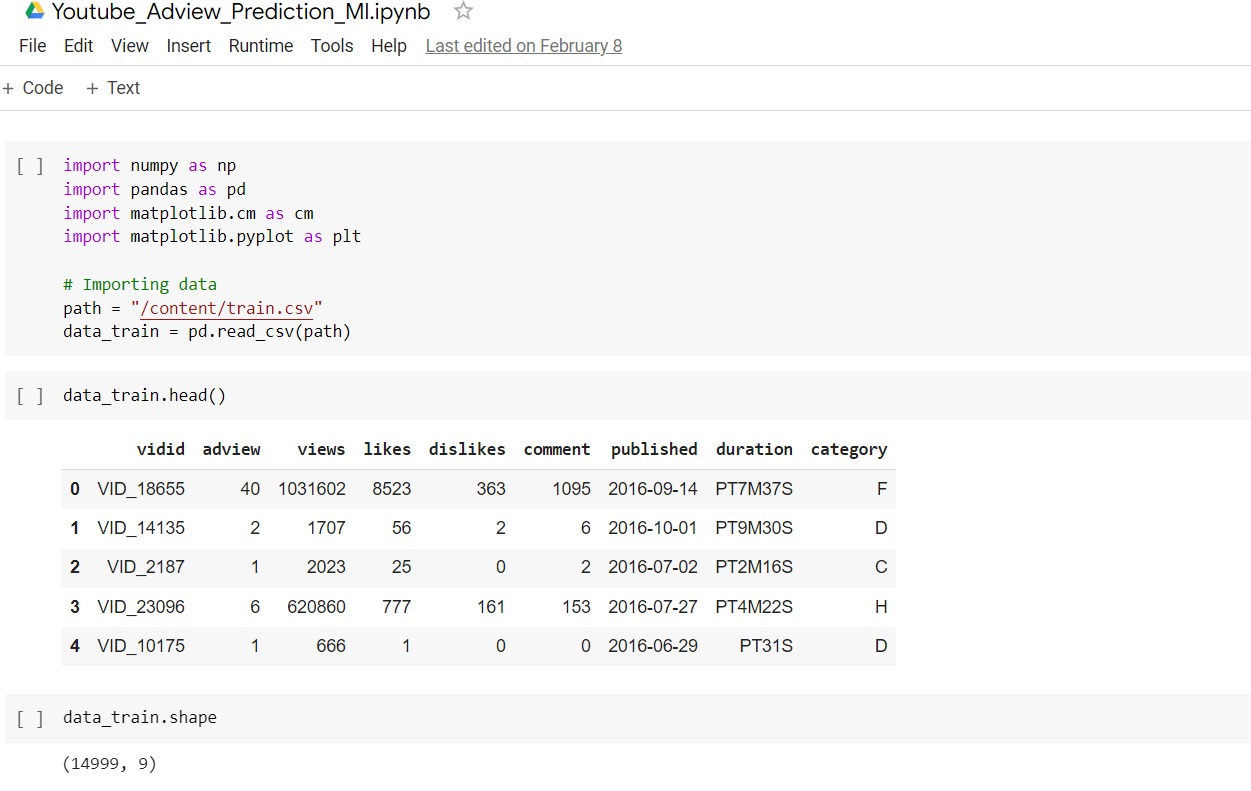Click the Google Drive logo icon

tap(35, 11)
